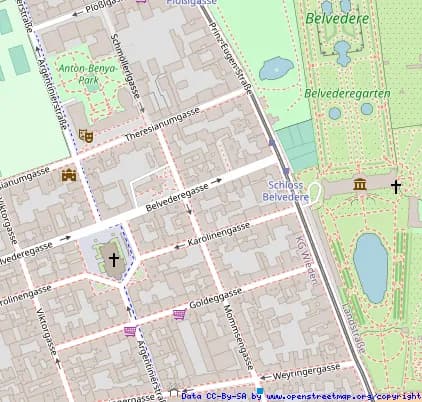
Task: Click the 'Argentinierstraße' label below the shop cart
Action: pos(151,370)
